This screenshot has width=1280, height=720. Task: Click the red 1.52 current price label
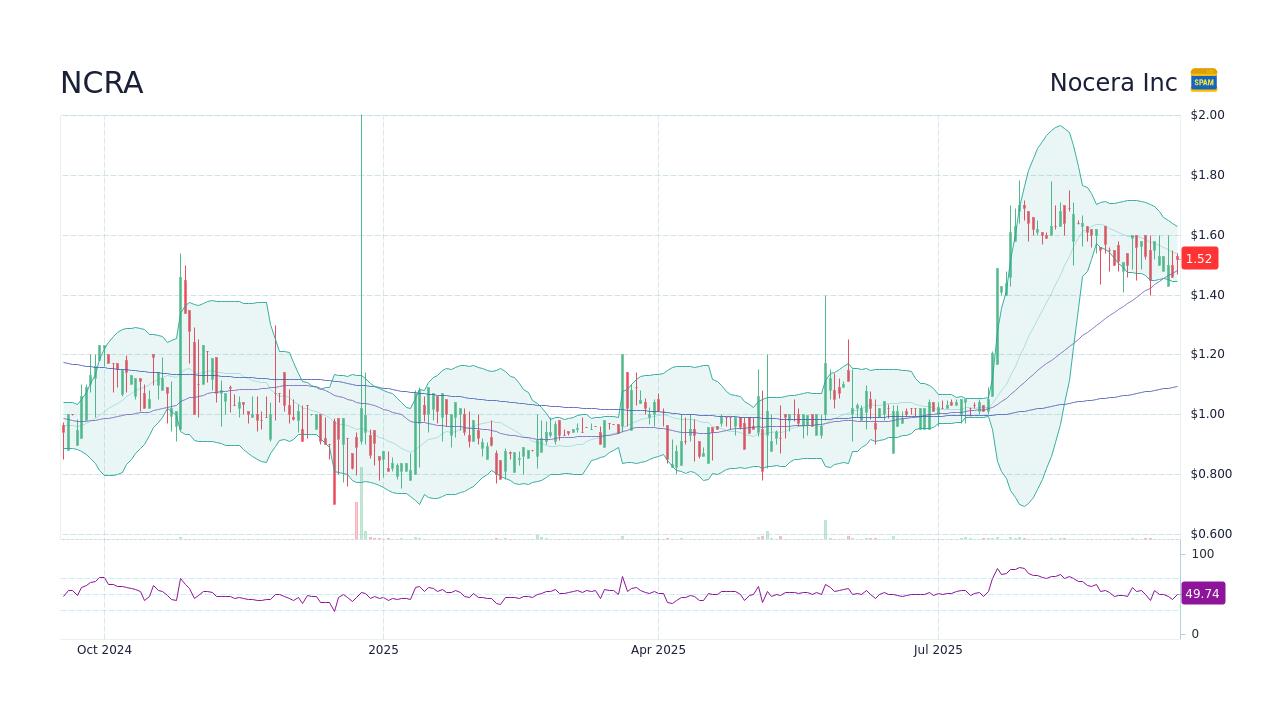coord(1199,258)
